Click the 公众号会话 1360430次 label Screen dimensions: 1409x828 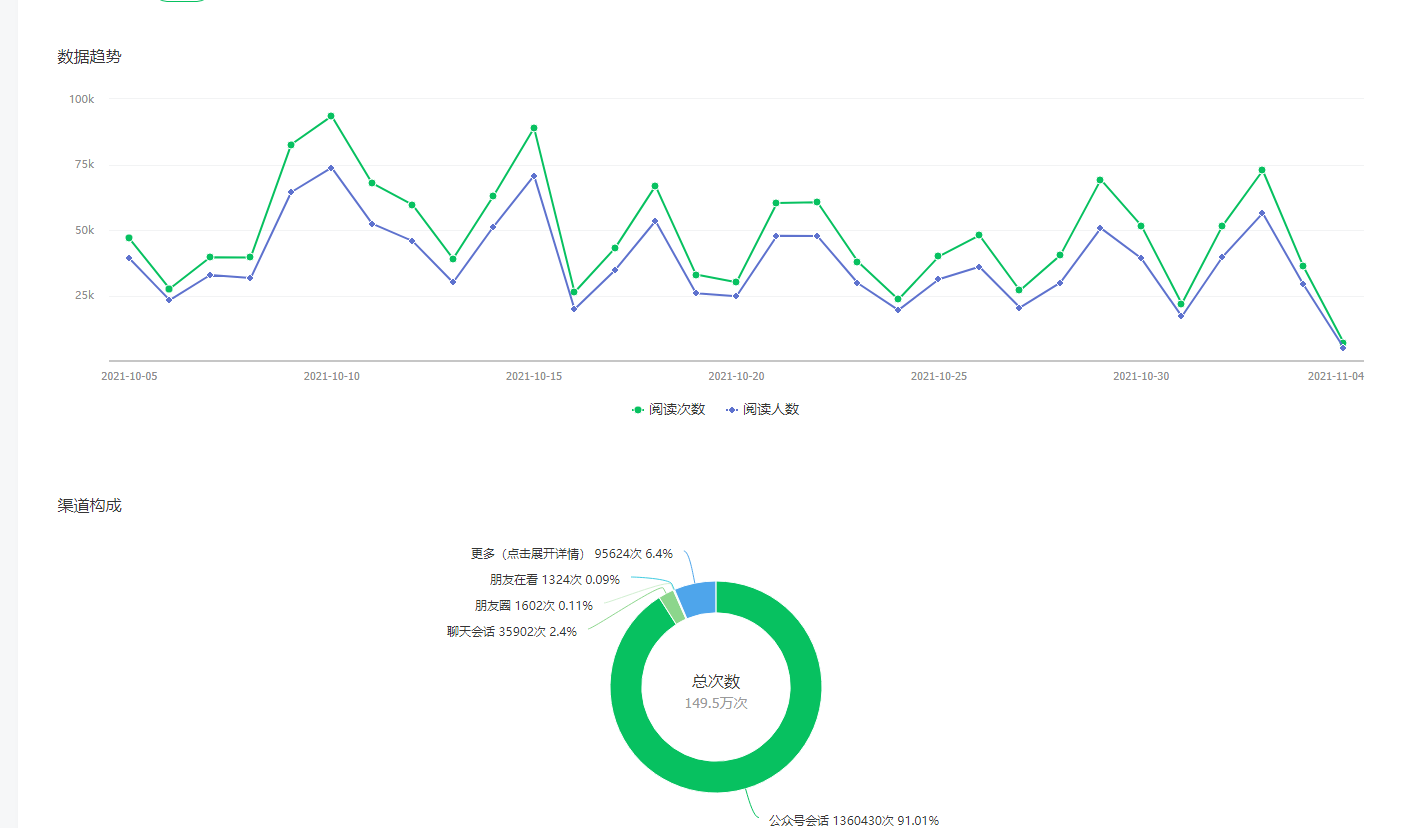(853, 820)
